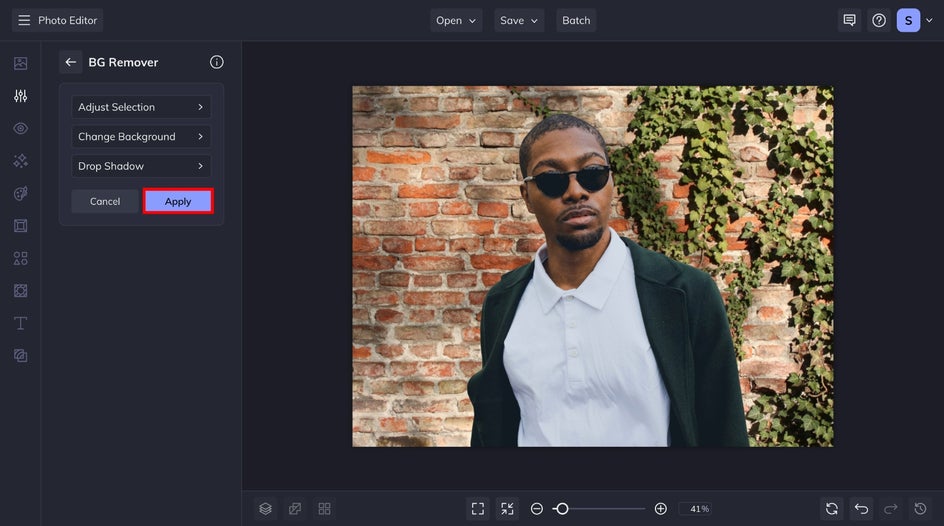Open the History clock icon
Viewport: 944px width, 526px height.
coord(920,509)
